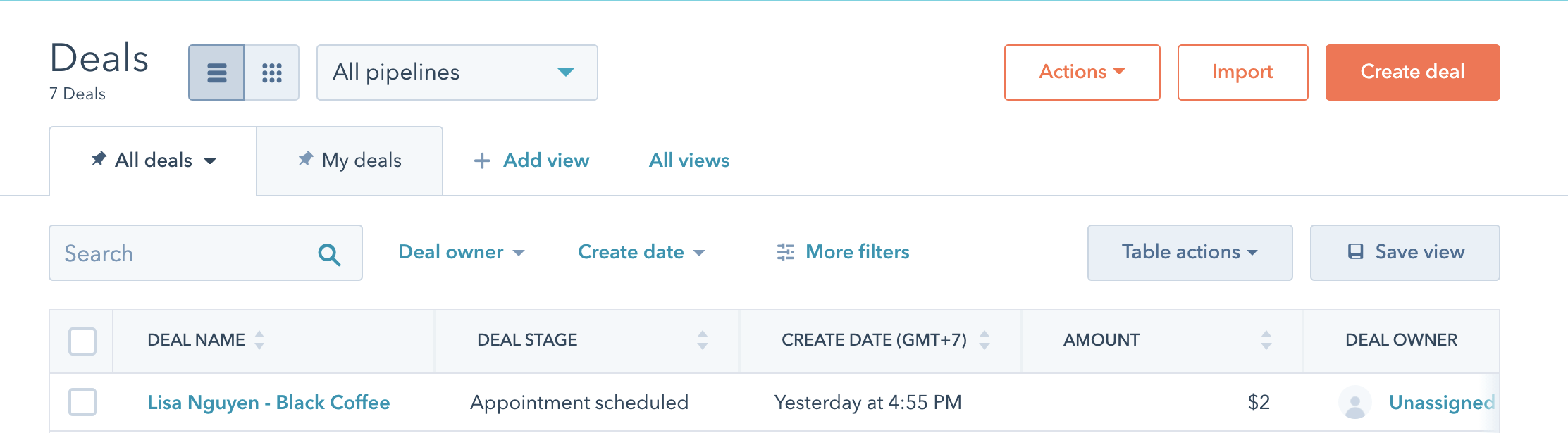Viewport: 1568px width, 433px height.
Task: Check the Lisa Nguyen deal checkbox
Action: [x=82, y=402]
